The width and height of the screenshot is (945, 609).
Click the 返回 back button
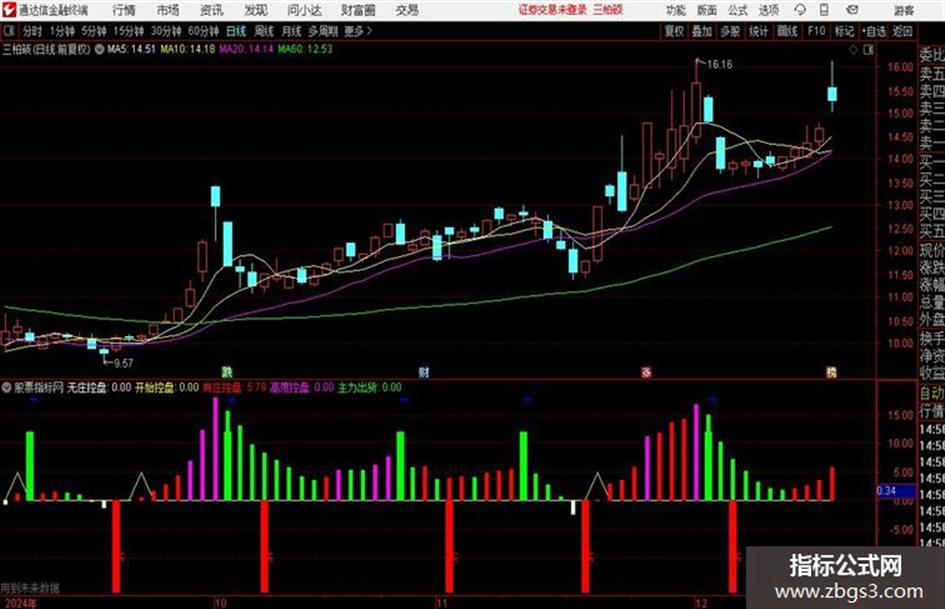(x=902, y=31)
